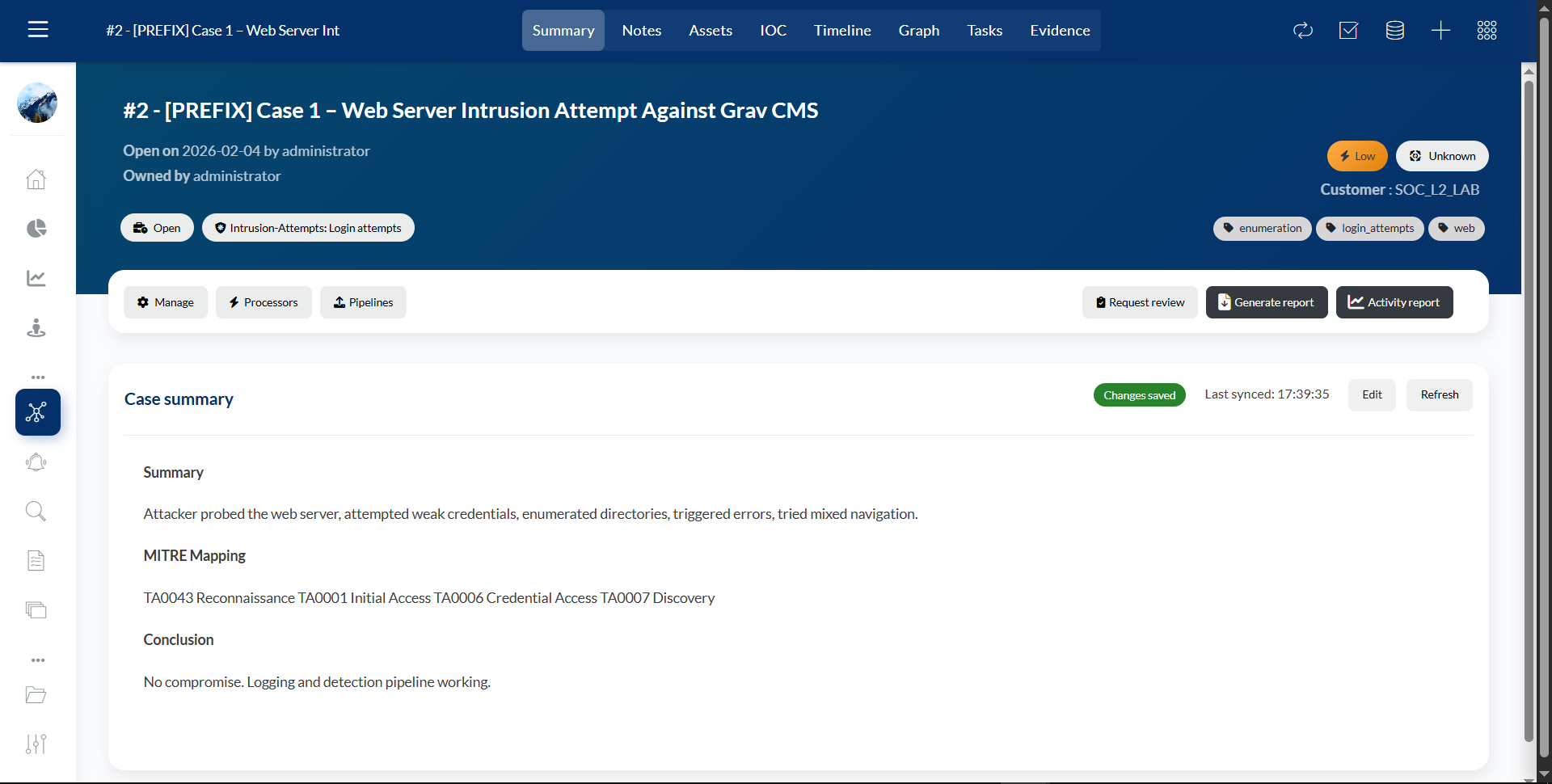Click the database icon in top bar
This screenshot has height=784, width=1552.
pyautogui.click(x=1394, y=31)
